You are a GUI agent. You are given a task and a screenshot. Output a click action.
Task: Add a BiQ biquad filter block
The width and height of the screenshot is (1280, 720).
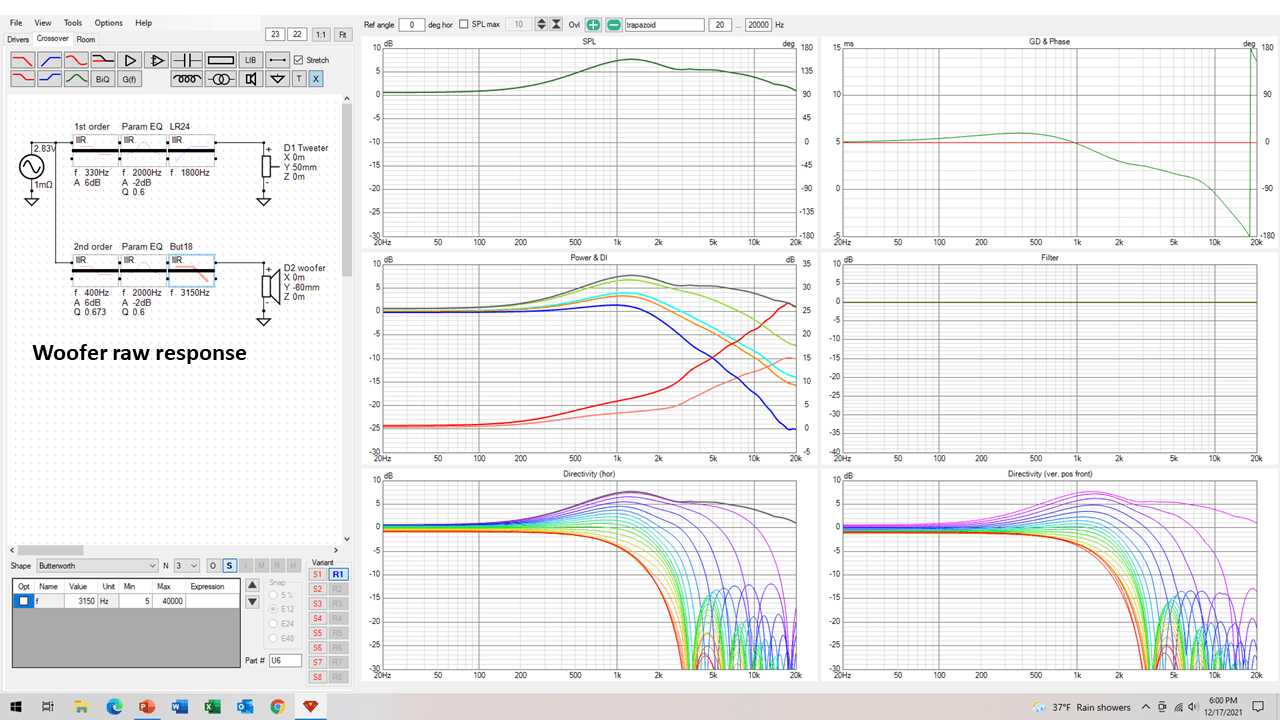[x=103, y=78]
